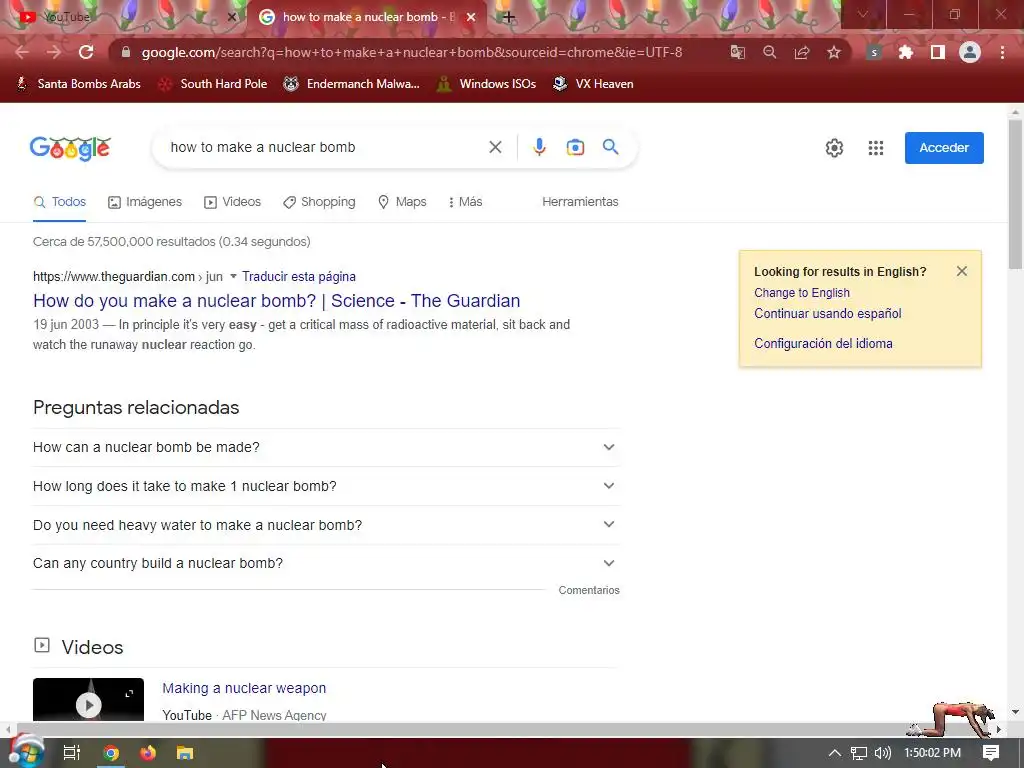Switch to the Shopping tab
This screenshot has width=1024, height=768.
point(319,202)
